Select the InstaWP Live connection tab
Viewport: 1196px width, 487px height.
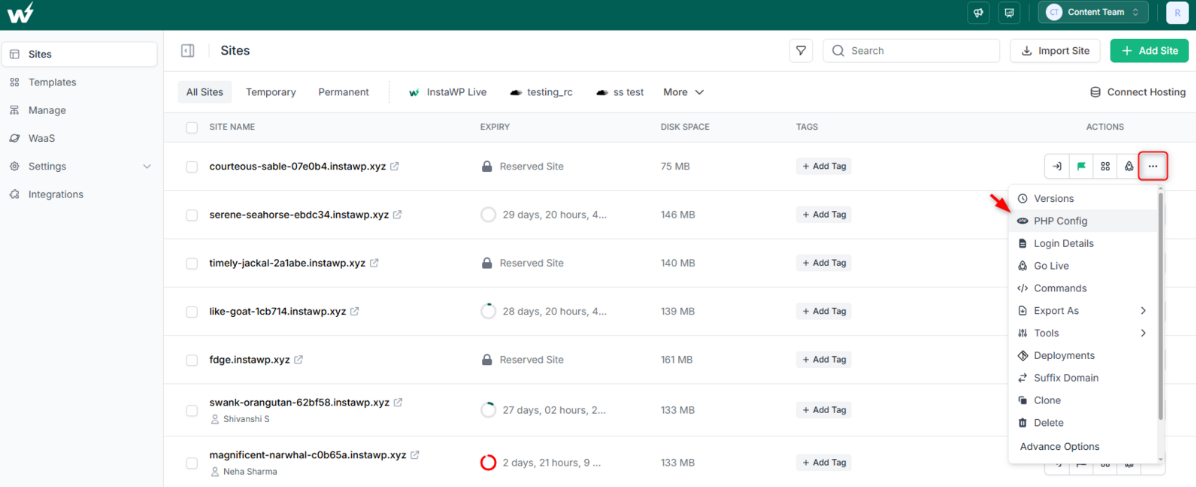pyautogui.click(x=448, y=92)
